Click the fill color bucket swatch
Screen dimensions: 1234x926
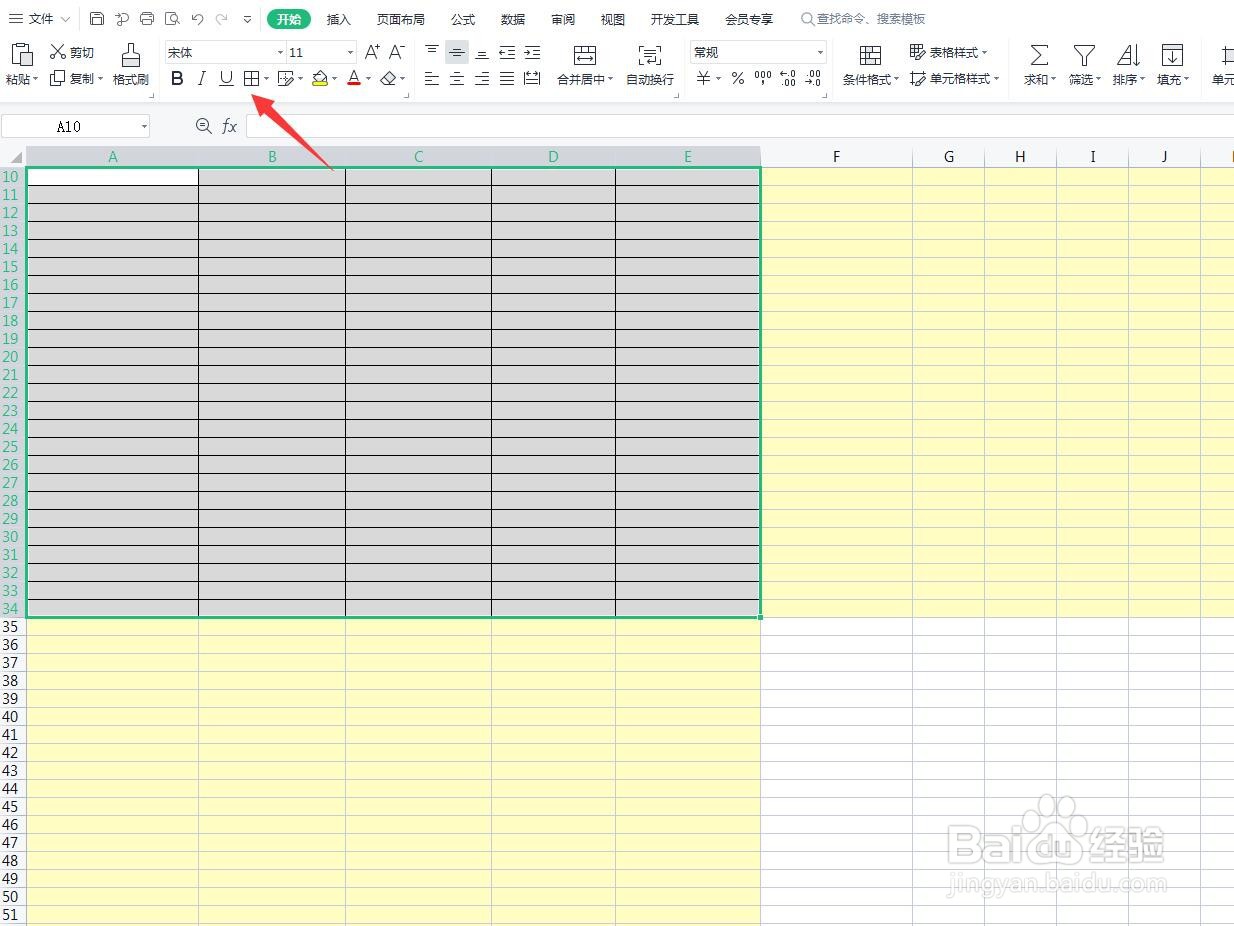pyautogui.click(x=320, y=78)
